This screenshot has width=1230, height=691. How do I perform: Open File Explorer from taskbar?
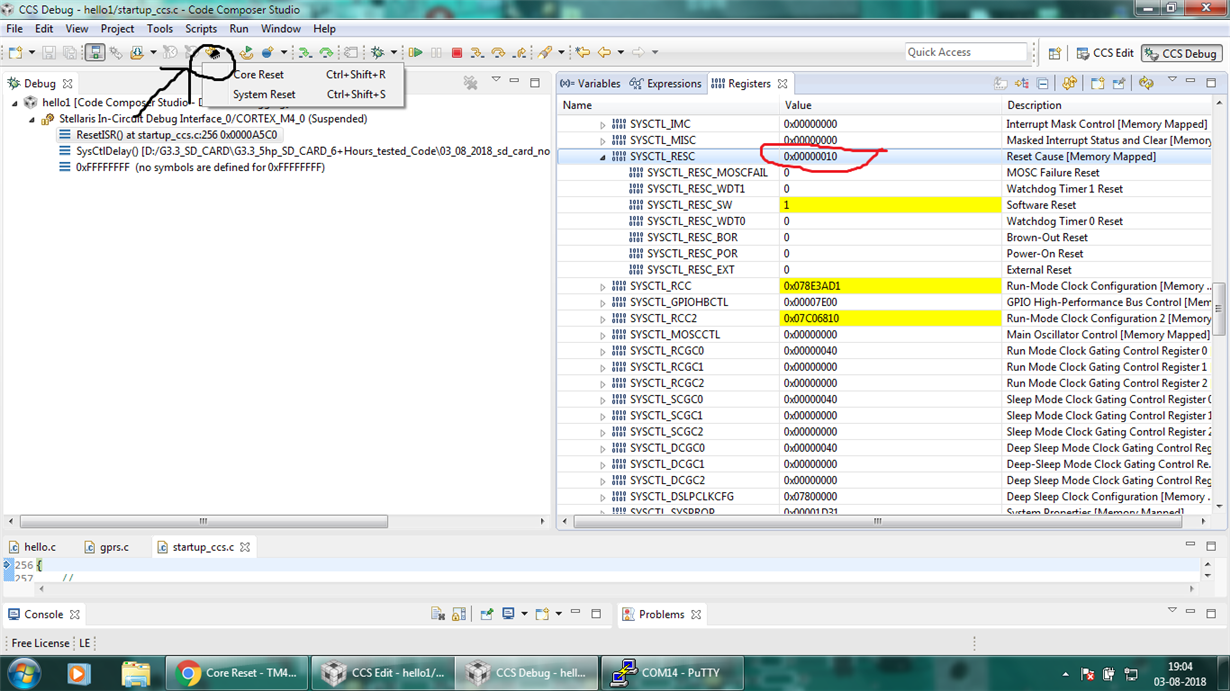136,673
